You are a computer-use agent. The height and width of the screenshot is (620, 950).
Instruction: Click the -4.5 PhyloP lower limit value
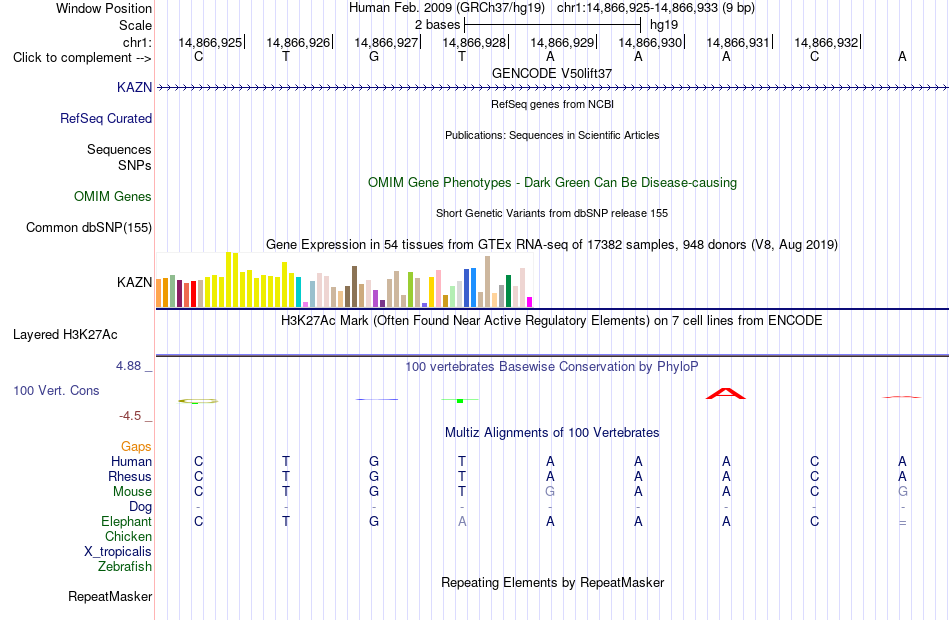pos(130,416)
